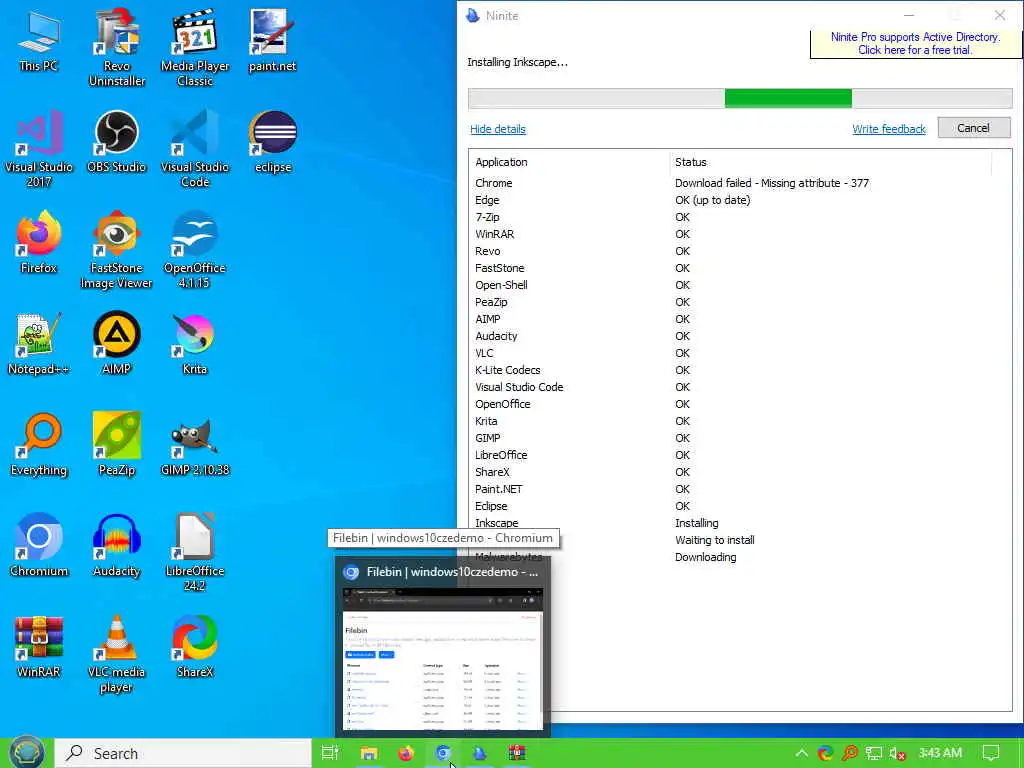Select the PeaZip desktop shortcut
Screen dimensions: 1024x768
(117, 445)
